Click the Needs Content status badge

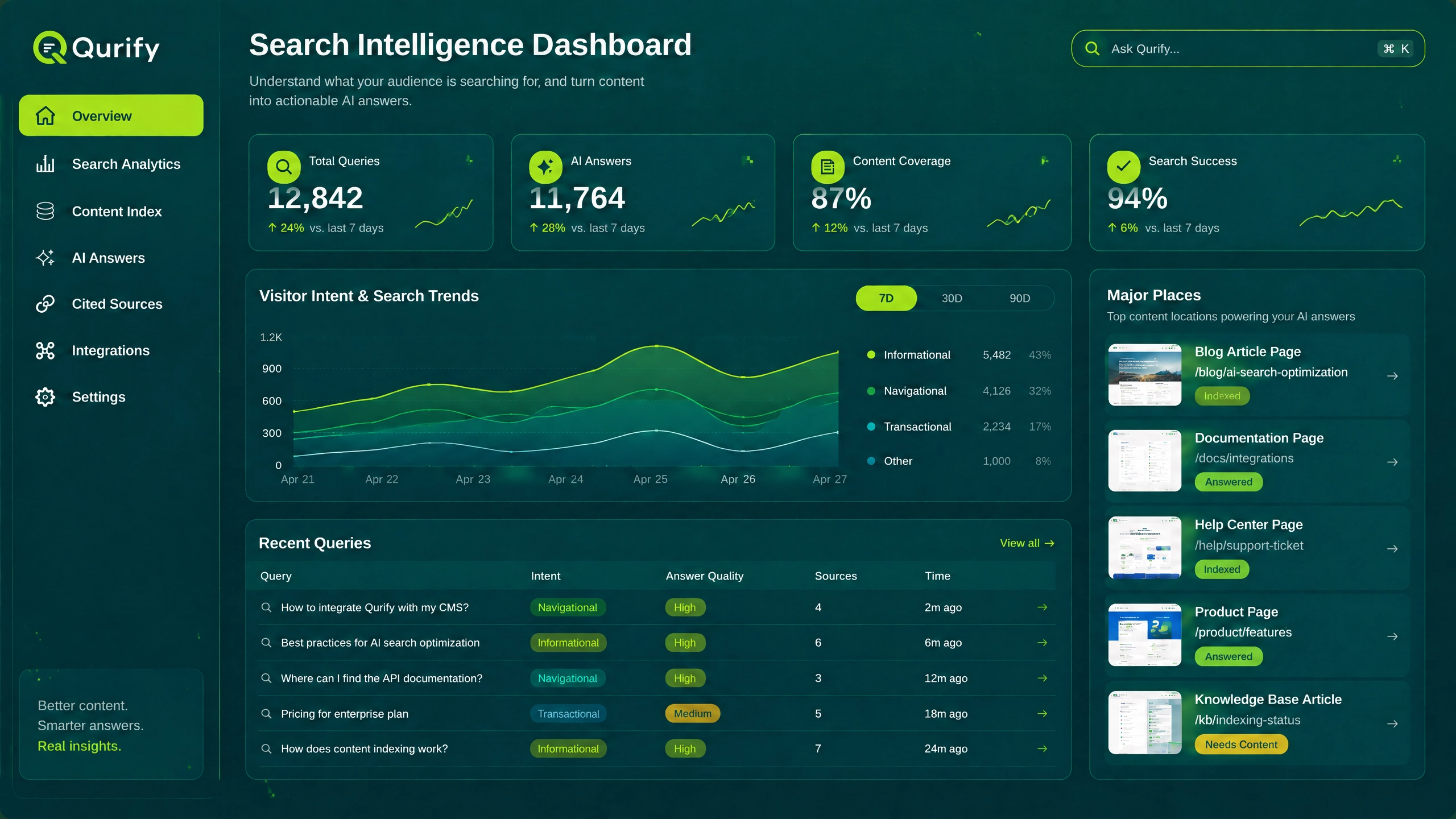pos(1241,744)
